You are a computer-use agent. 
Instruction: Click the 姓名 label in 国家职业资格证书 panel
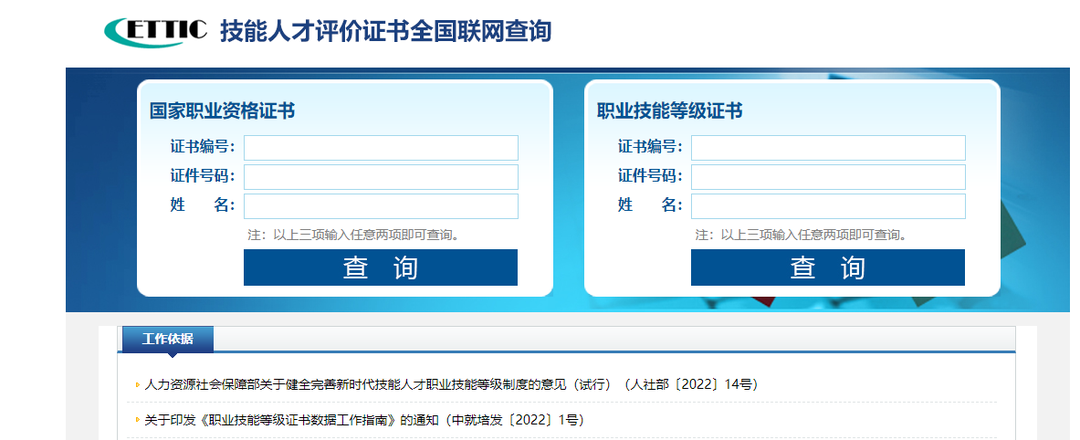point(202,205)
